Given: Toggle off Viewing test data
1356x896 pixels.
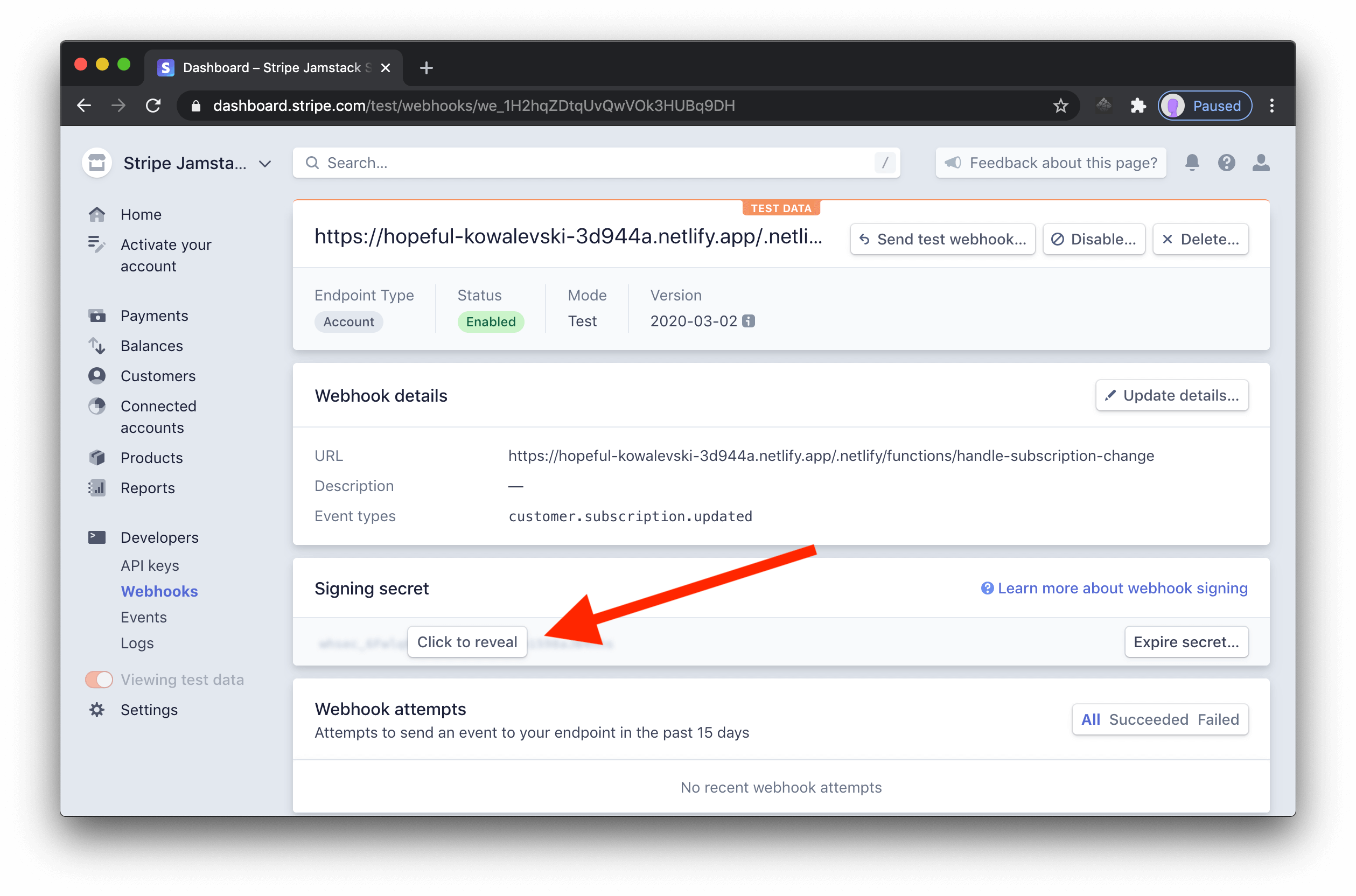Looking at the screenshot, I should click(99, 680).
